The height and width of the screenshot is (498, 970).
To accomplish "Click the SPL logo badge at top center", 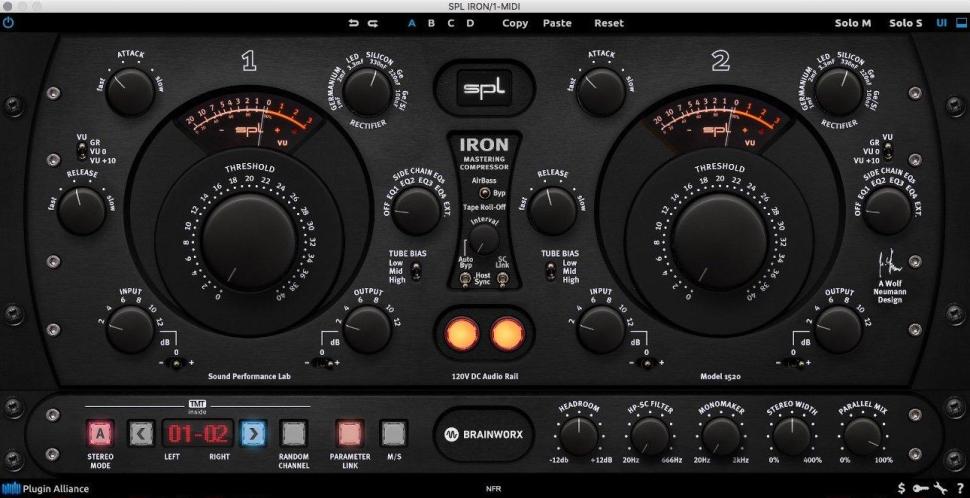I will 484,87.
